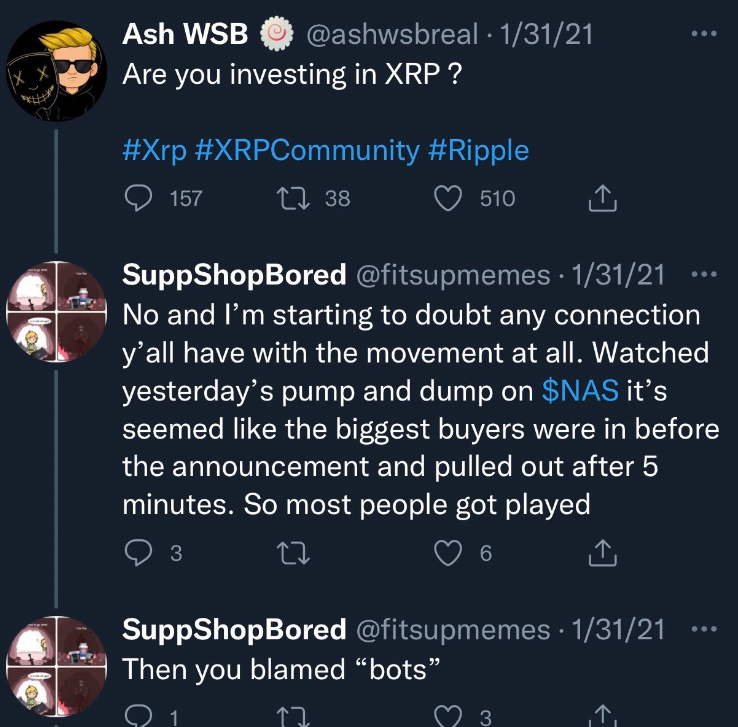Open the $NAS cashtag link
738x727 pixels.
(x=579, y=391)
